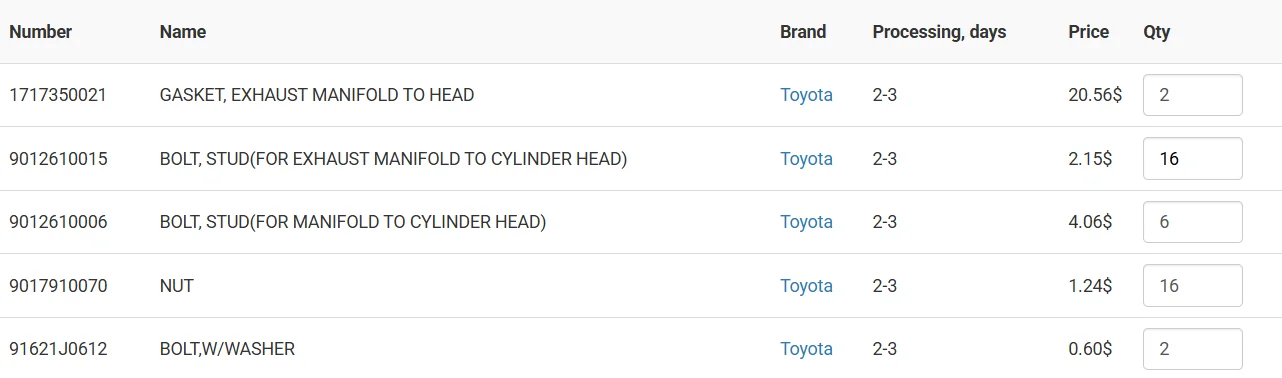Open Toyota brand link for gasket row

806,95
